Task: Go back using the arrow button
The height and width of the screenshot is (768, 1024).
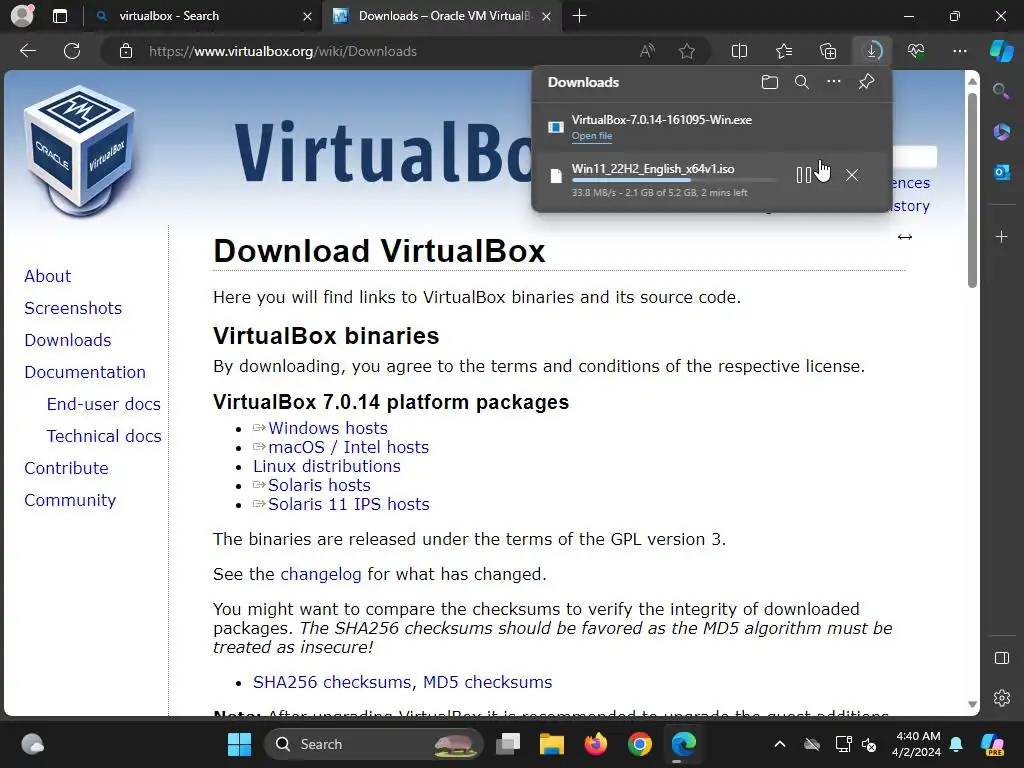Action: point(28,51)
